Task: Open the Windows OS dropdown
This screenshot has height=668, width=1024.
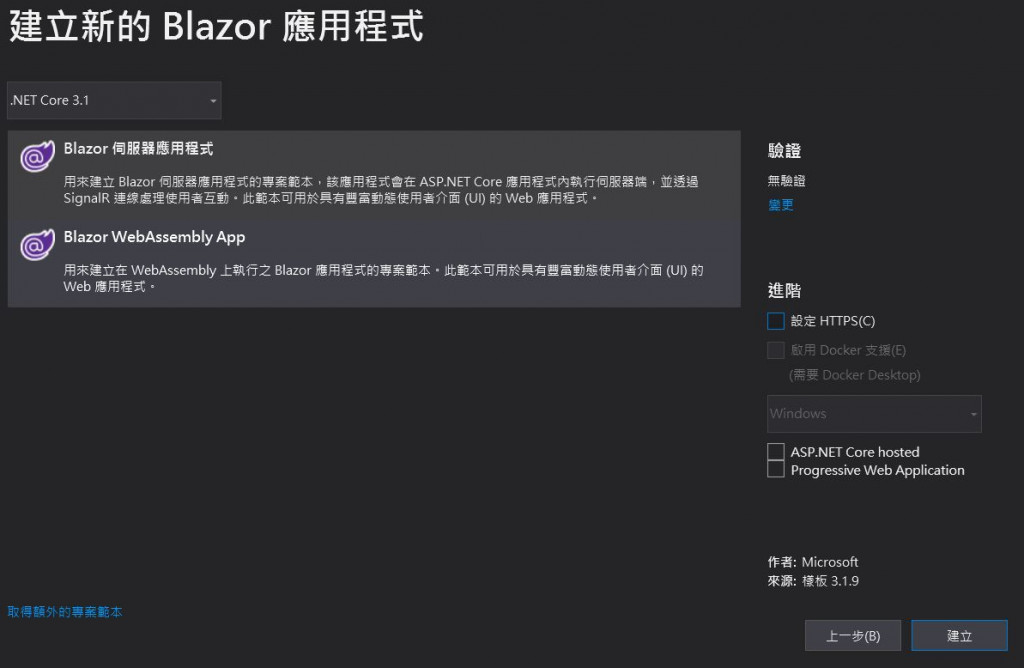Action: point(874,414)
